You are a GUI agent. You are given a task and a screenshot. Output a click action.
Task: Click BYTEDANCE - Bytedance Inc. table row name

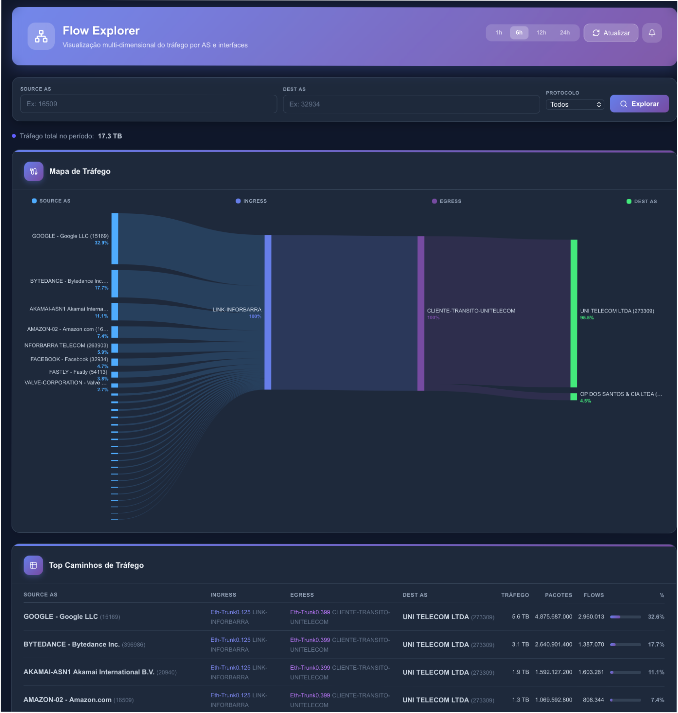coord(71,644)
